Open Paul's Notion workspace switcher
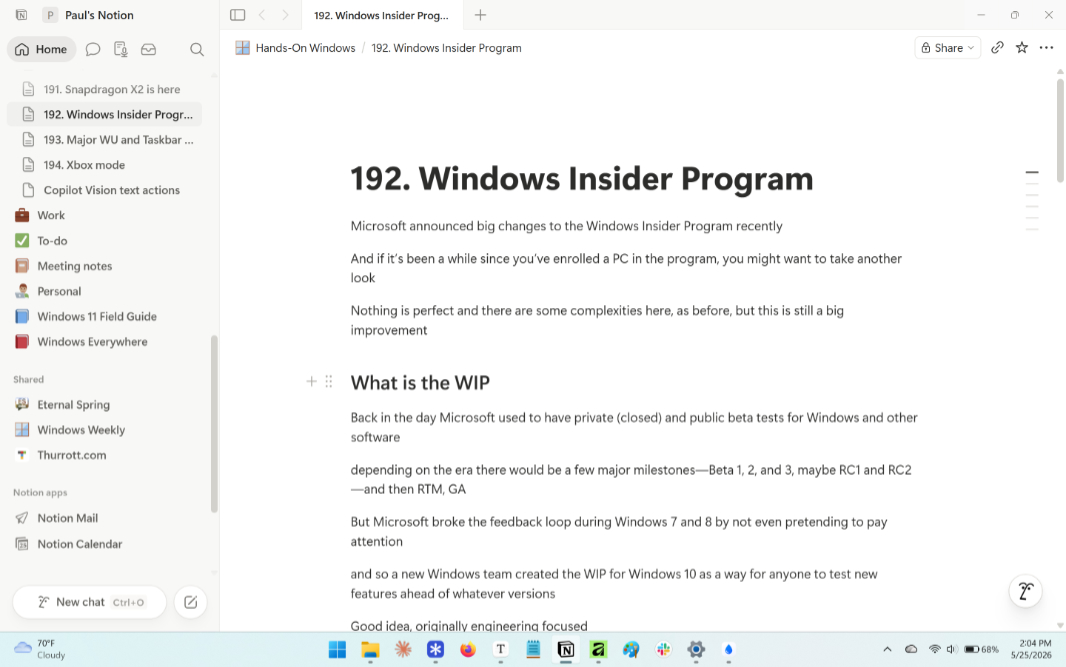This screenshot has width=1066, height=667. click(x=88, y=15)
